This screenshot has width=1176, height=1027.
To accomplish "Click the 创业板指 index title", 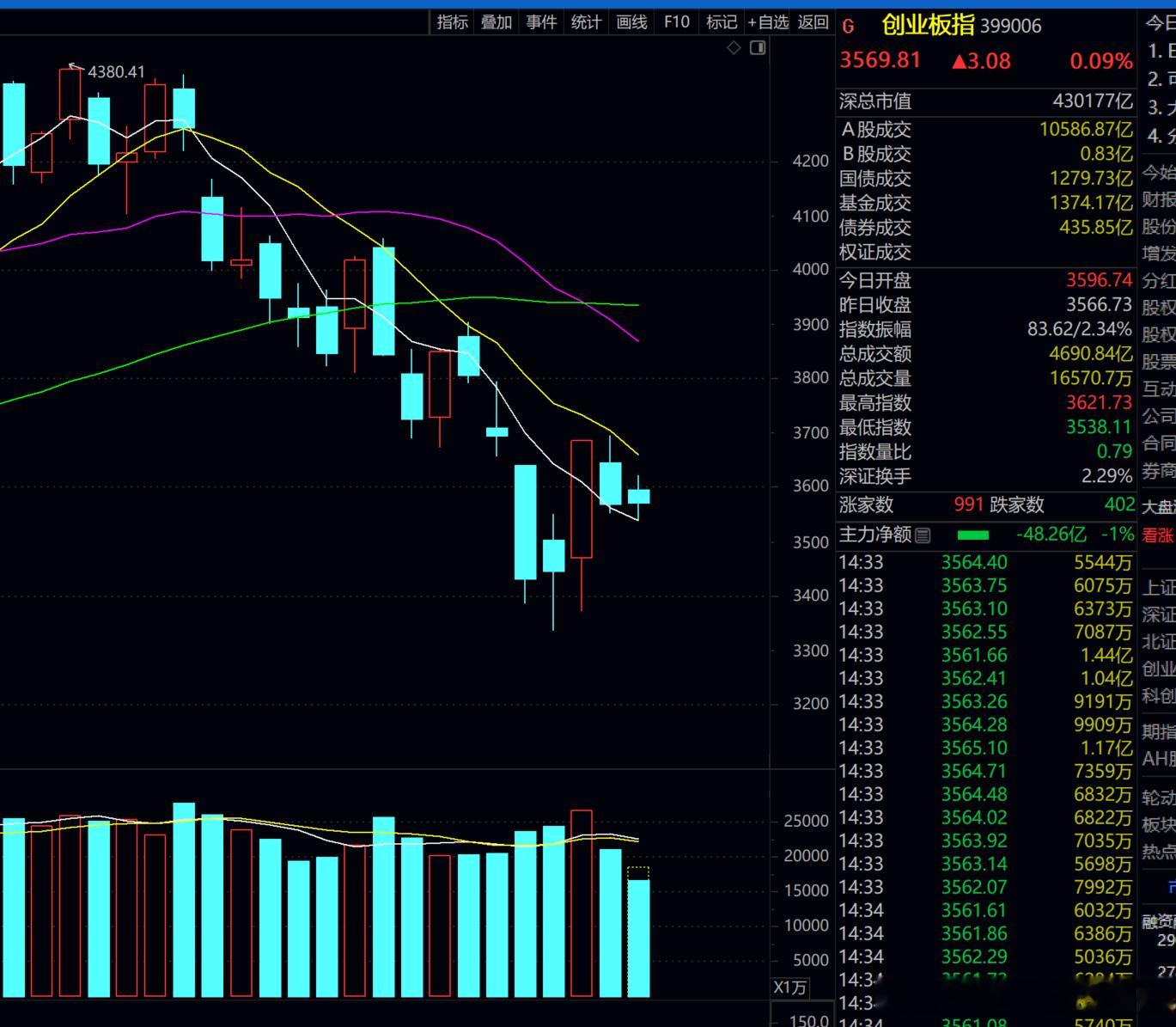I will 928,25.
